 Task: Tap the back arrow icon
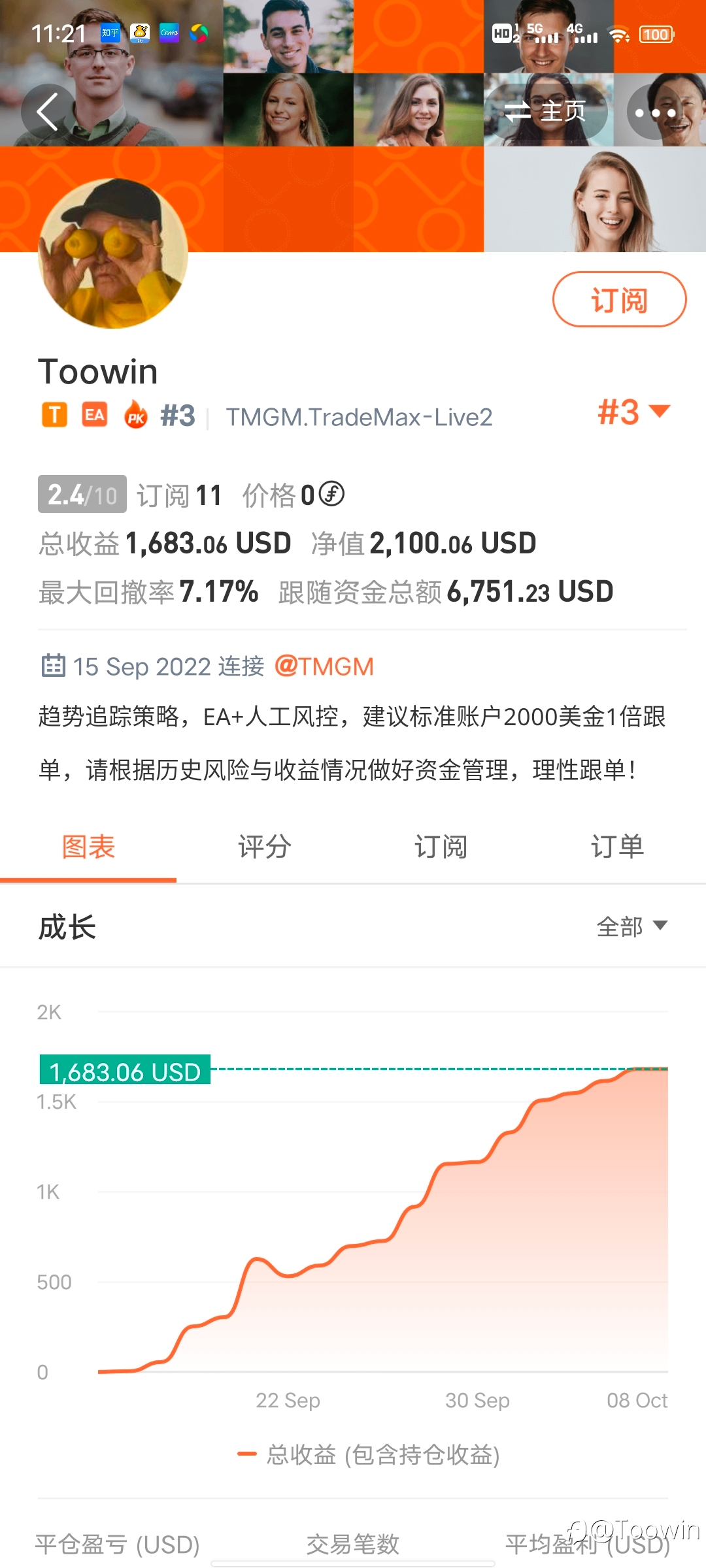(x=48, y=112)
